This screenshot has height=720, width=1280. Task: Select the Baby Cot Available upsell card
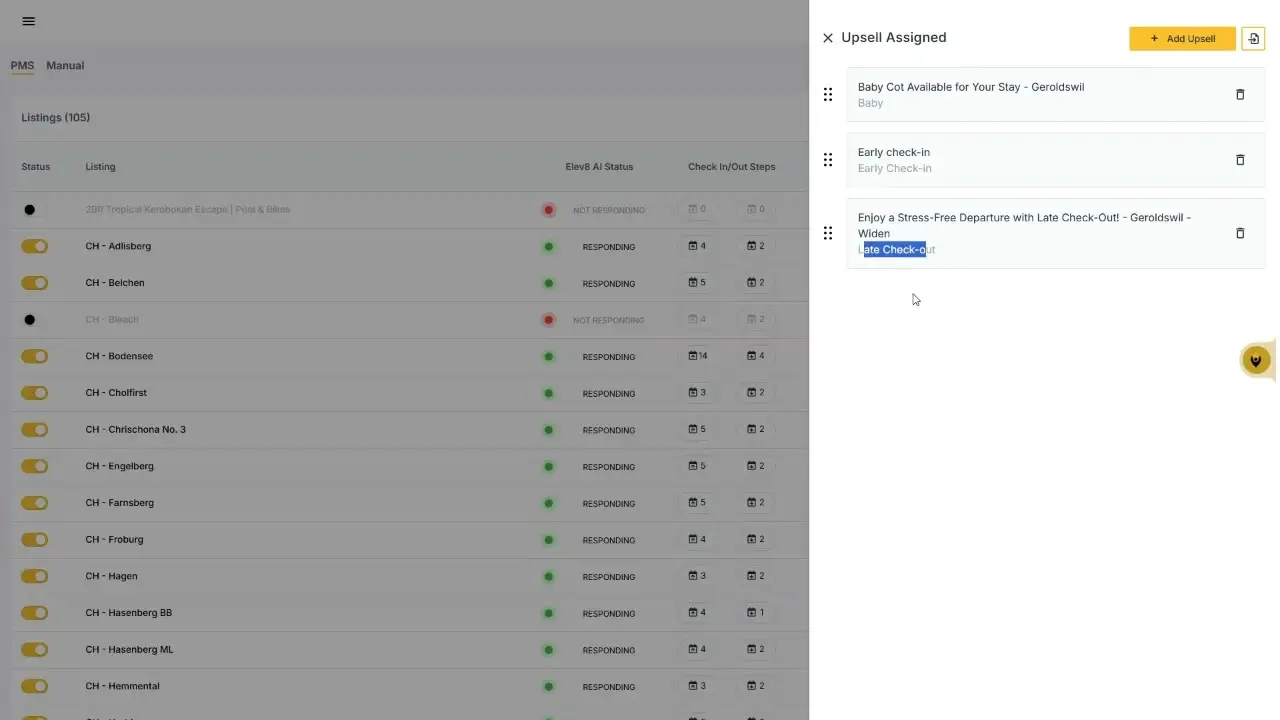[1056, 94]
